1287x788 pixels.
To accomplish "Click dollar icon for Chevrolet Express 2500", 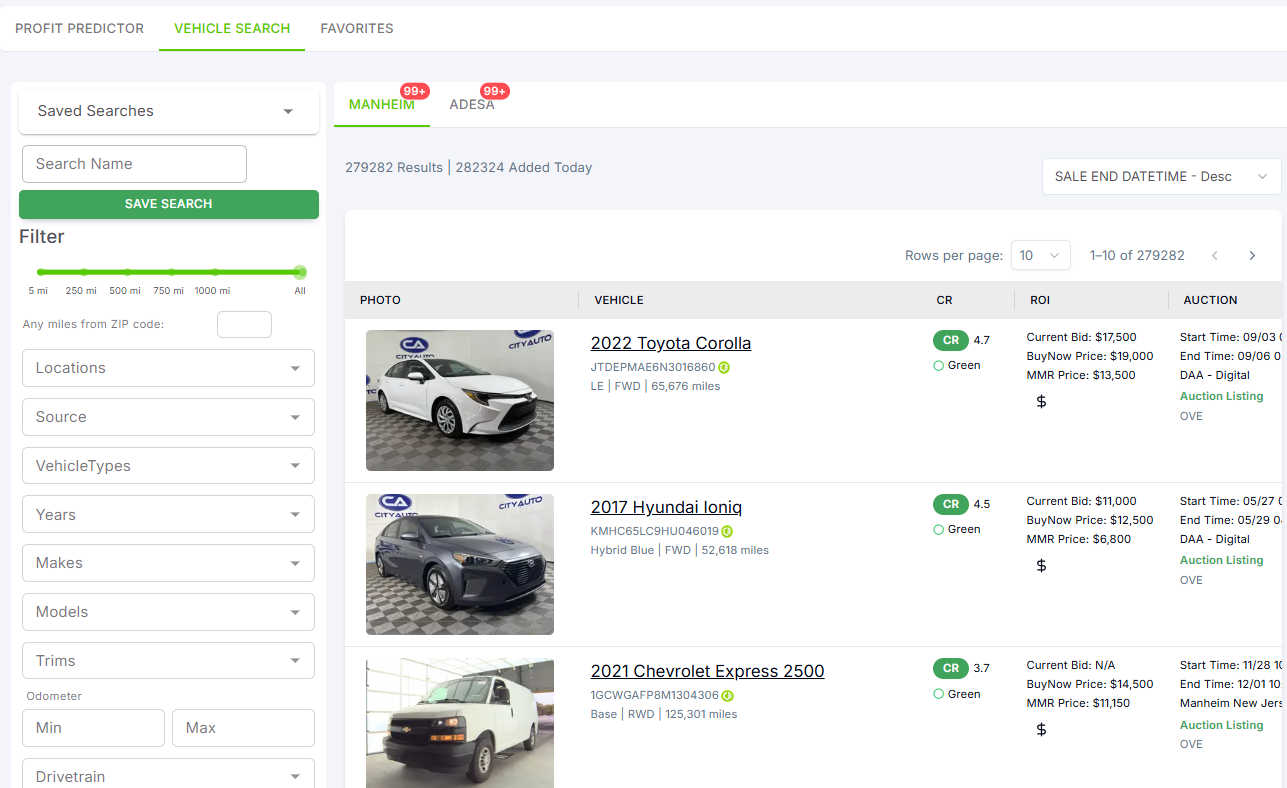I will click(1041, 730).
